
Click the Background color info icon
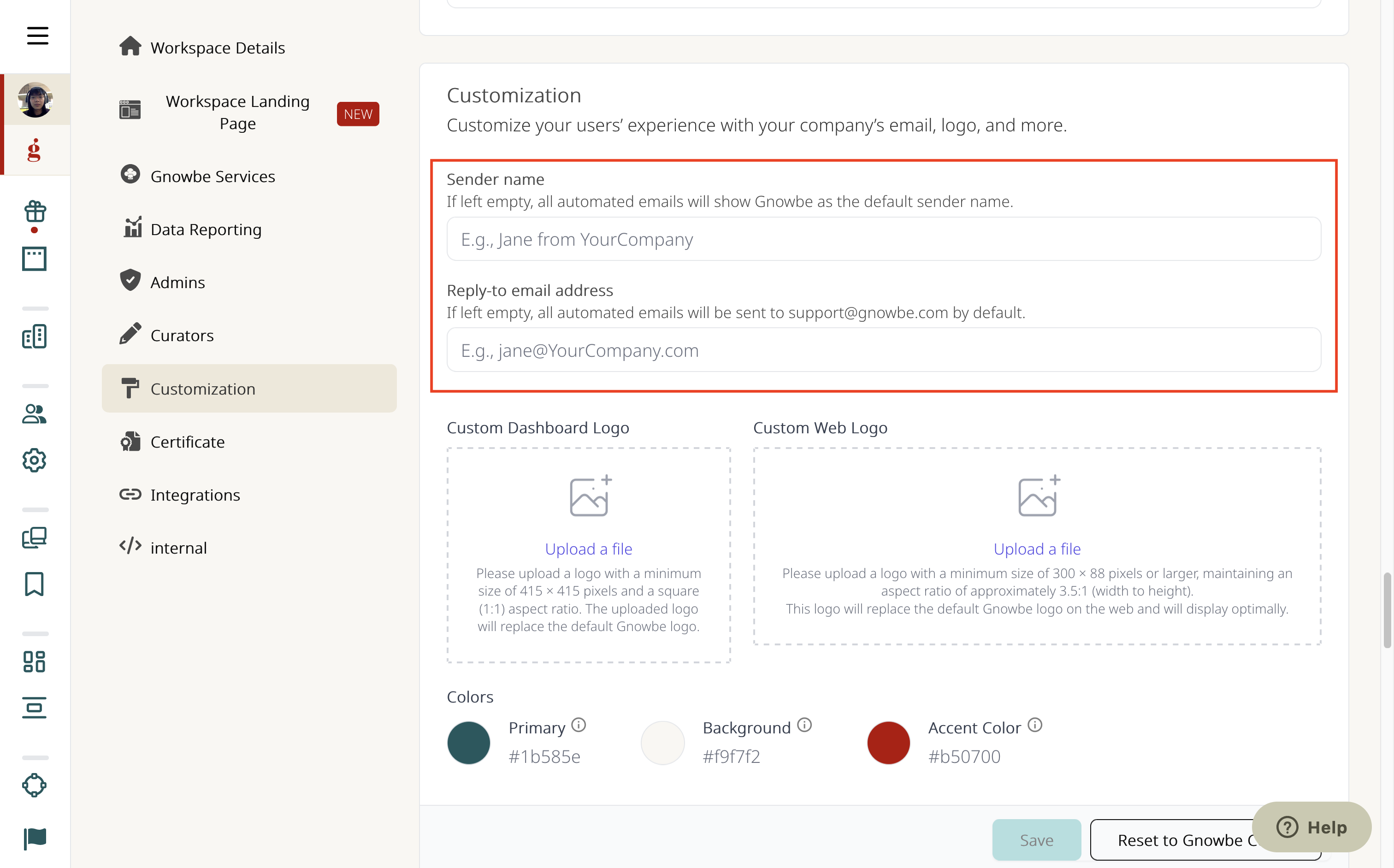coord(804,725)
